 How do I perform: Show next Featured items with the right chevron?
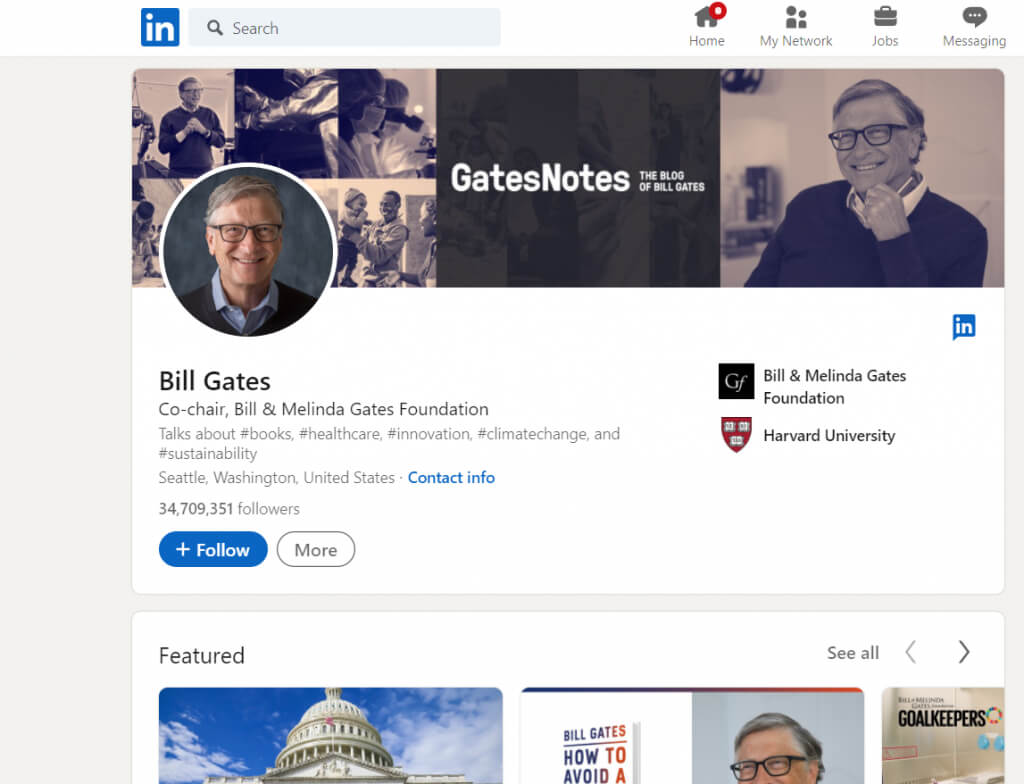[964, 652]
